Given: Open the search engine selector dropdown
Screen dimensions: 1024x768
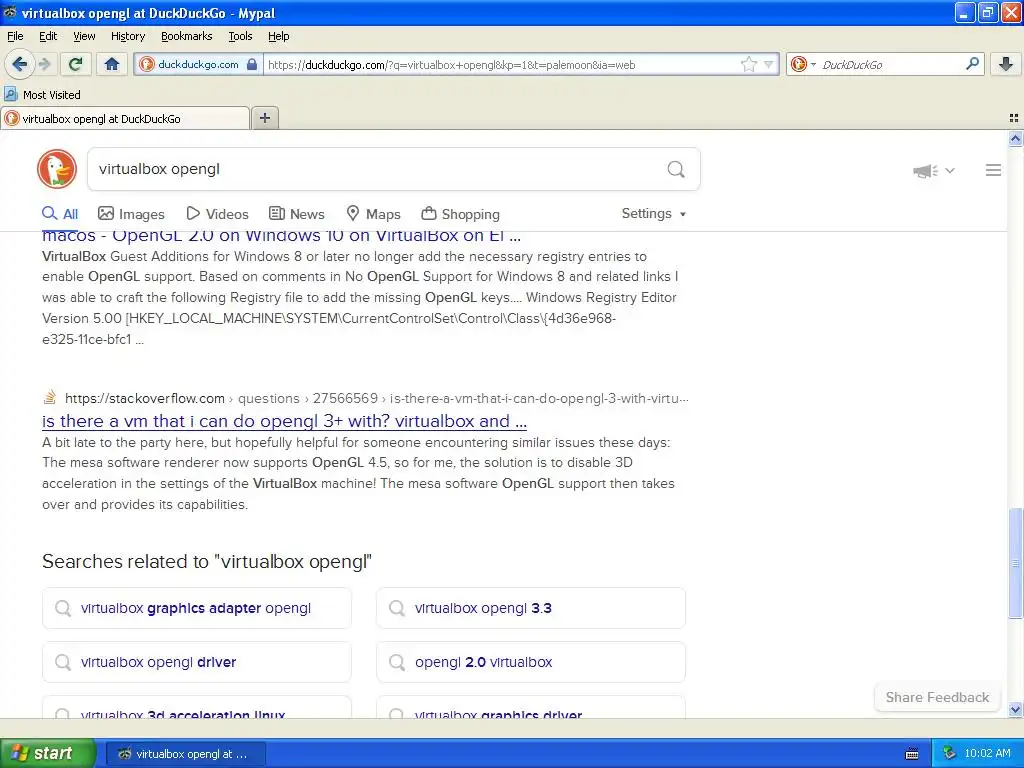Looking at the screenshot, I should tap(803, 64).
